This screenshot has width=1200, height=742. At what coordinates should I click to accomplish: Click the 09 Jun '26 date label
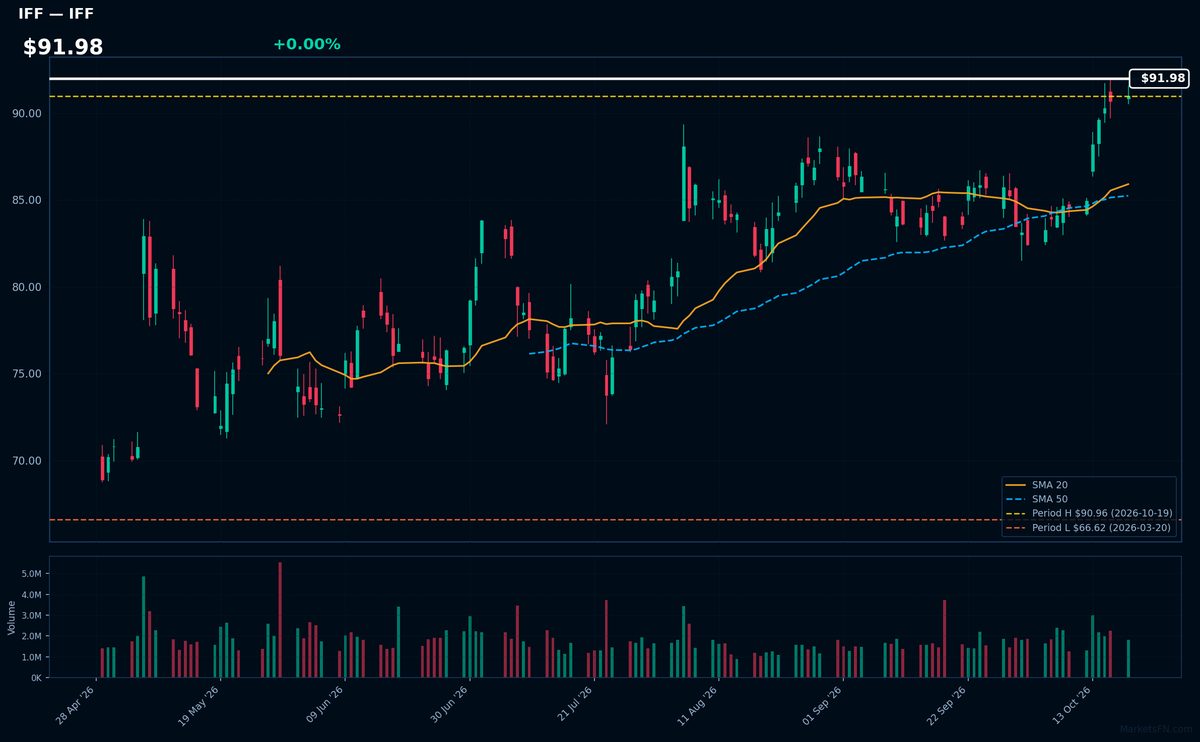pyautogui.click(x=323, y=706)
